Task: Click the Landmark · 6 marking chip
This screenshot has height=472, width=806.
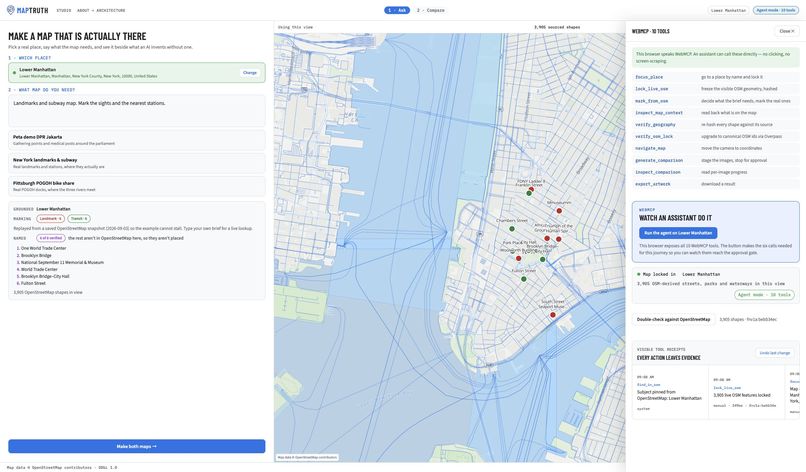Action: [x=50, y=219]
